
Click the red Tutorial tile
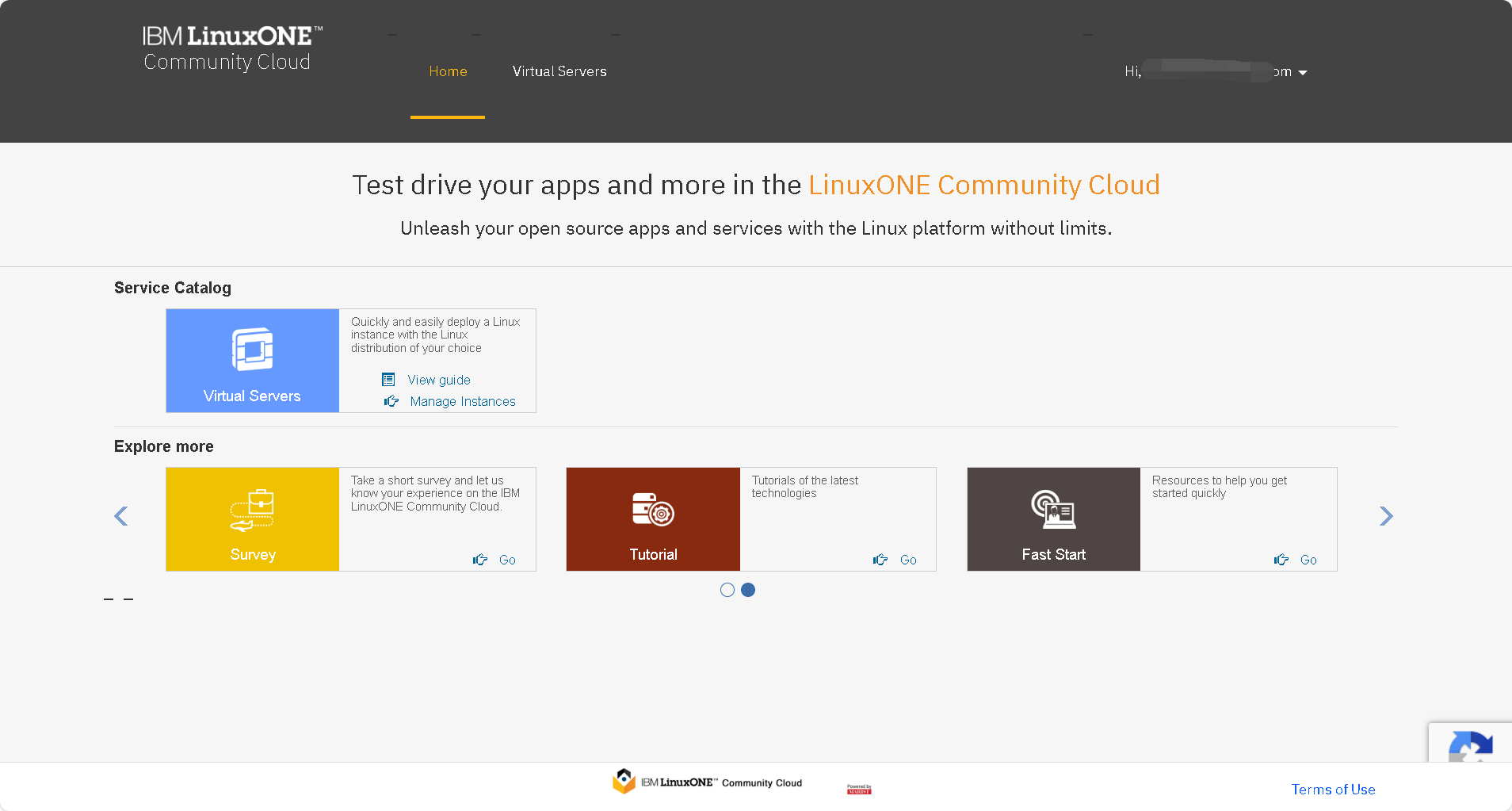[x=653, y=519]
